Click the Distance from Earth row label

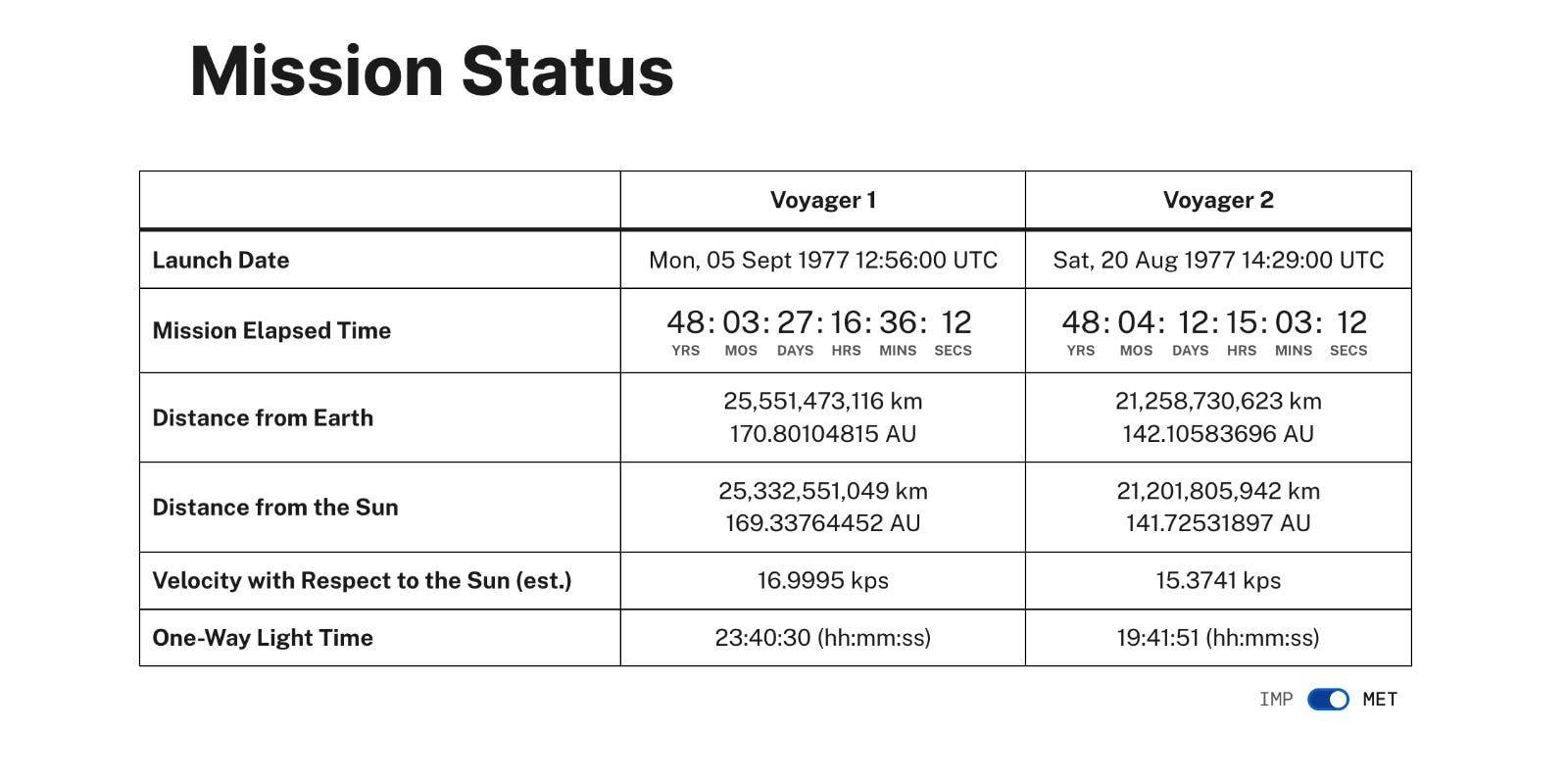[263, 417]
